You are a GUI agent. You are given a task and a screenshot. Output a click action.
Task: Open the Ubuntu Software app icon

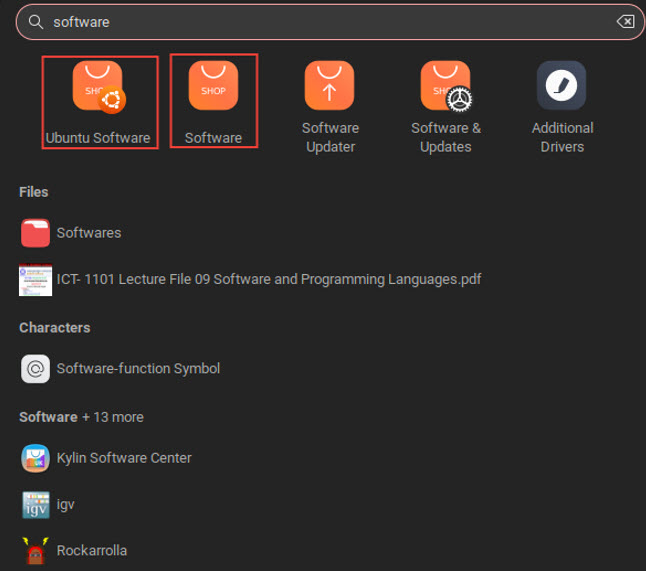pos(99,87)
